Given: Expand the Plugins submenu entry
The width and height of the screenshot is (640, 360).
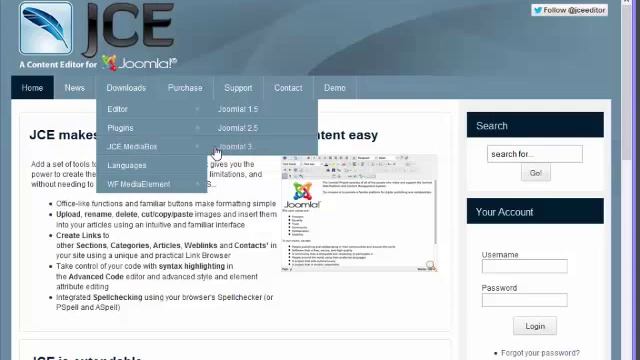Looking at the screenshot, I should click(x=152, y=128).
